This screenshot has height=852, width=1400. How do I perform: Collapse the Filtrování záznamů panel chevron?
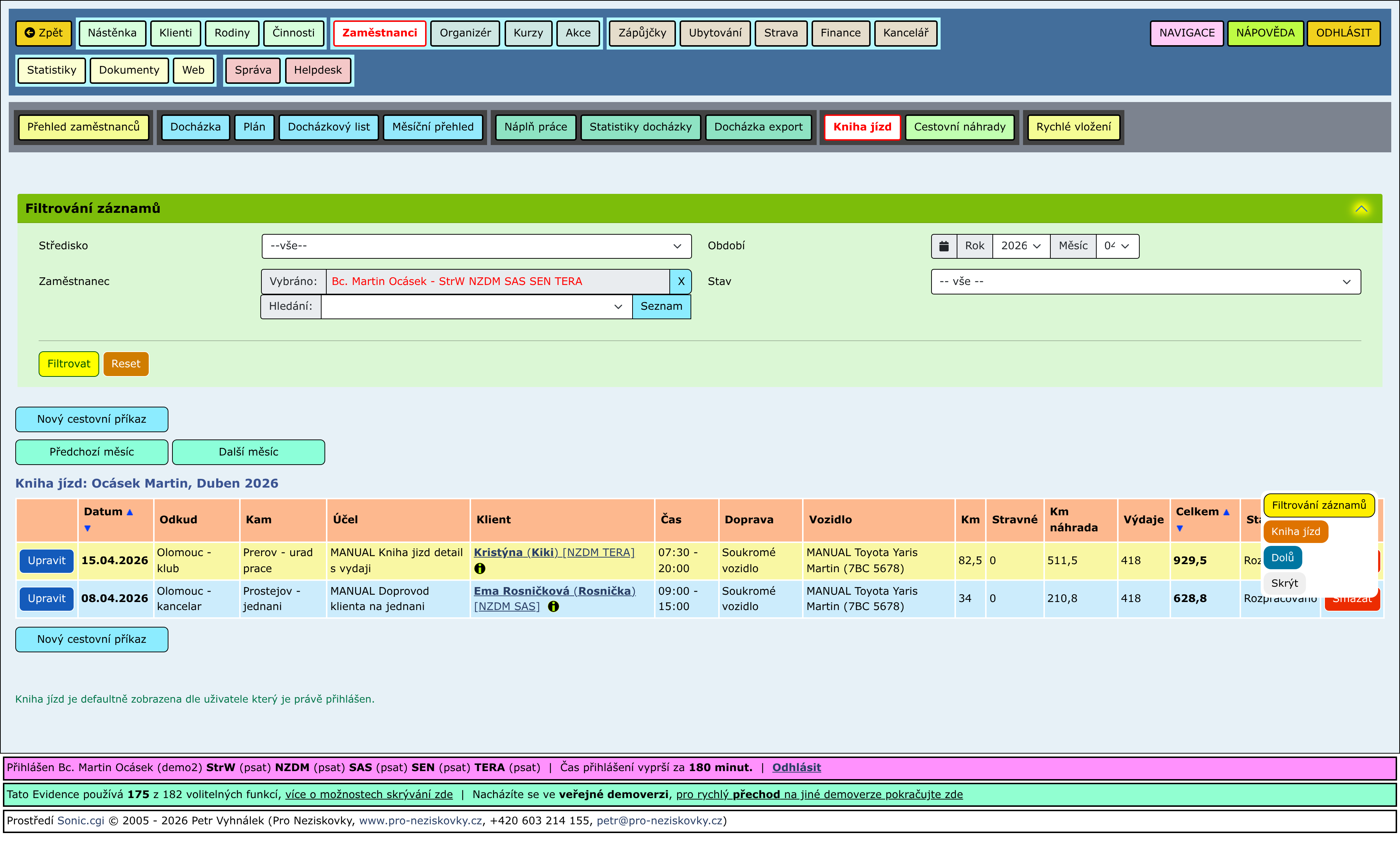coord(1361,208)
